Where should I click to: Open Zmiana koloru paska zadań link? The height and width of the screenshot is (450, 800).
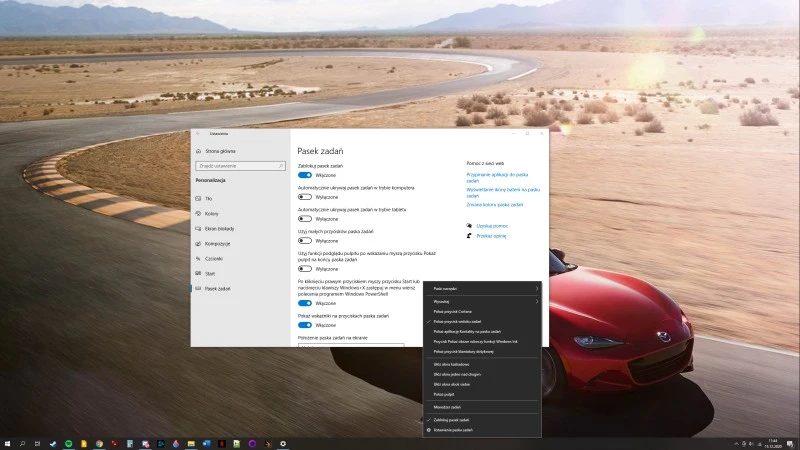(494, 205)
